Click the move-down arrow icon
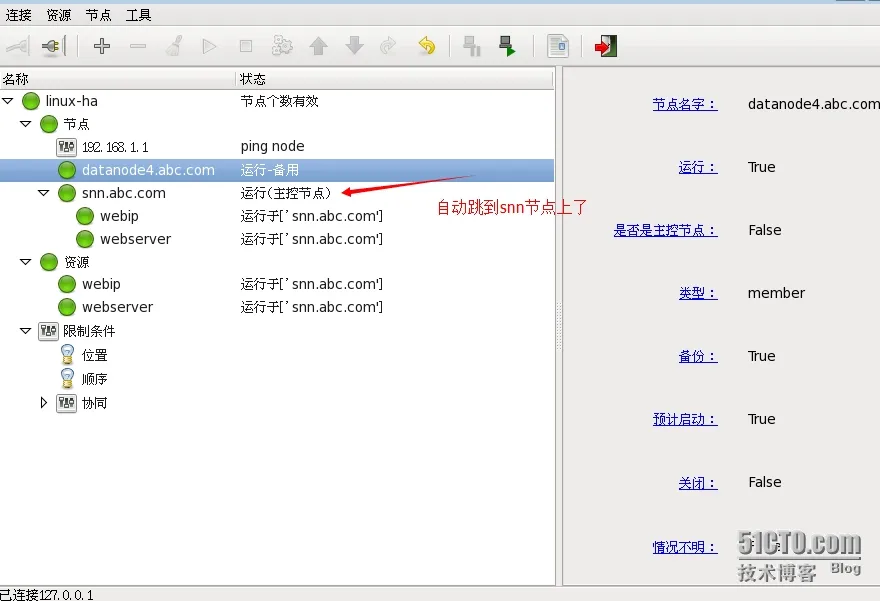Image resolution: width=880 pixels, height=601 pixels. pos(354,46)
